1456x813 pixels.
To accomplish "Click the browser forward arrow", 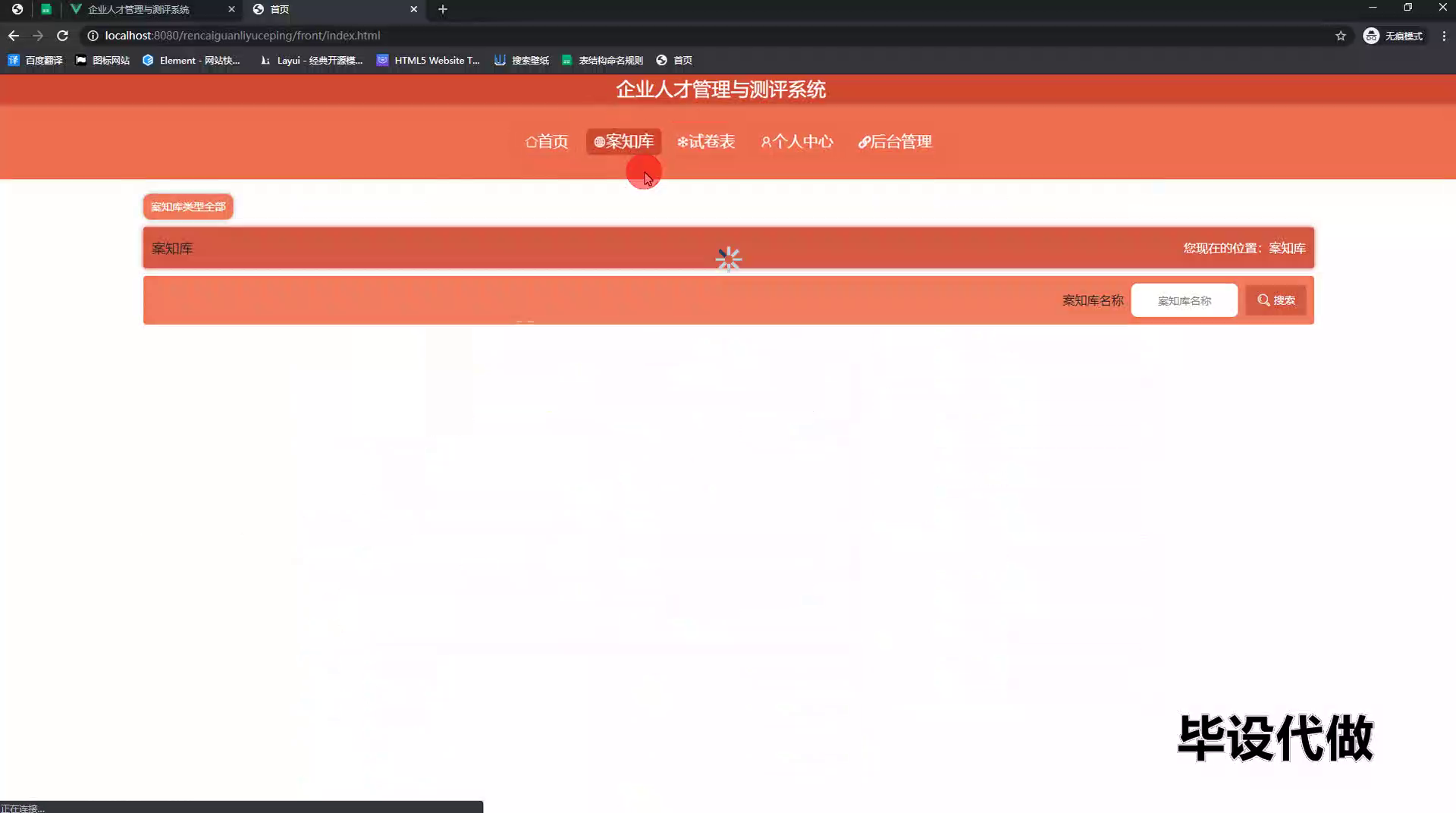I will 38,36.
